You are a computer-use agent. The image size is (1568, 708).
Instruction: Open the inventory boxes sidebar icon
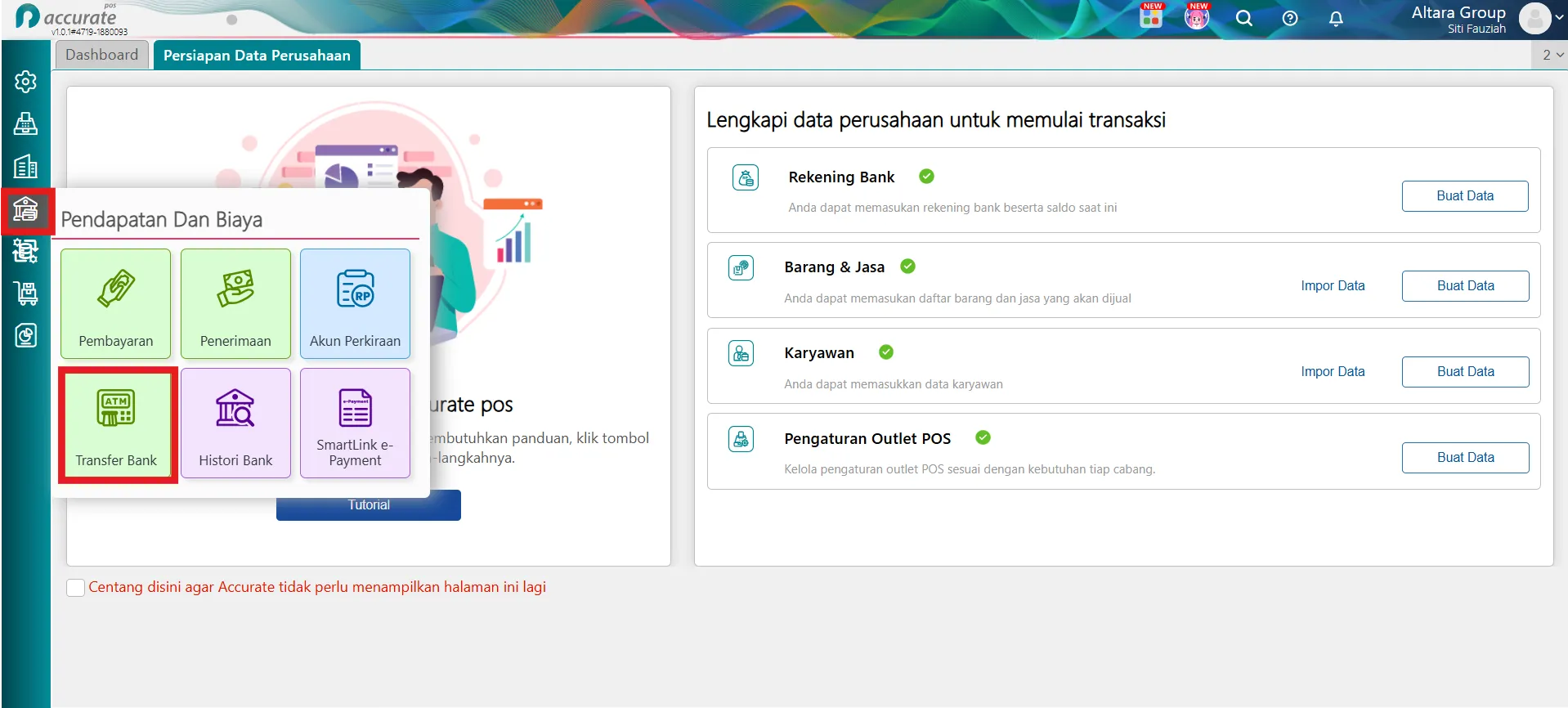pyautogui.click(x=25, y=251)
